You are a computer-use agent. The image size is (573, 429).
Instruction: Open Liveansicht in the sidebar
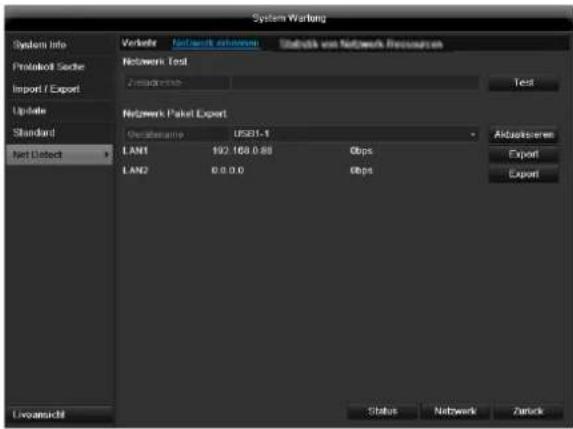(x=59, y=415)
